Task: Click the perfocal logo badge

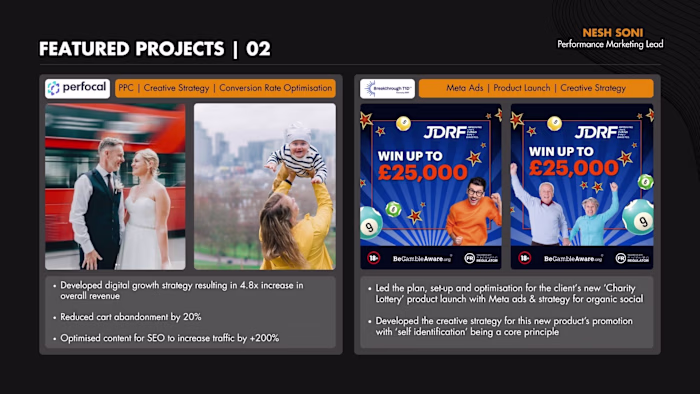Action: [77, 88]
